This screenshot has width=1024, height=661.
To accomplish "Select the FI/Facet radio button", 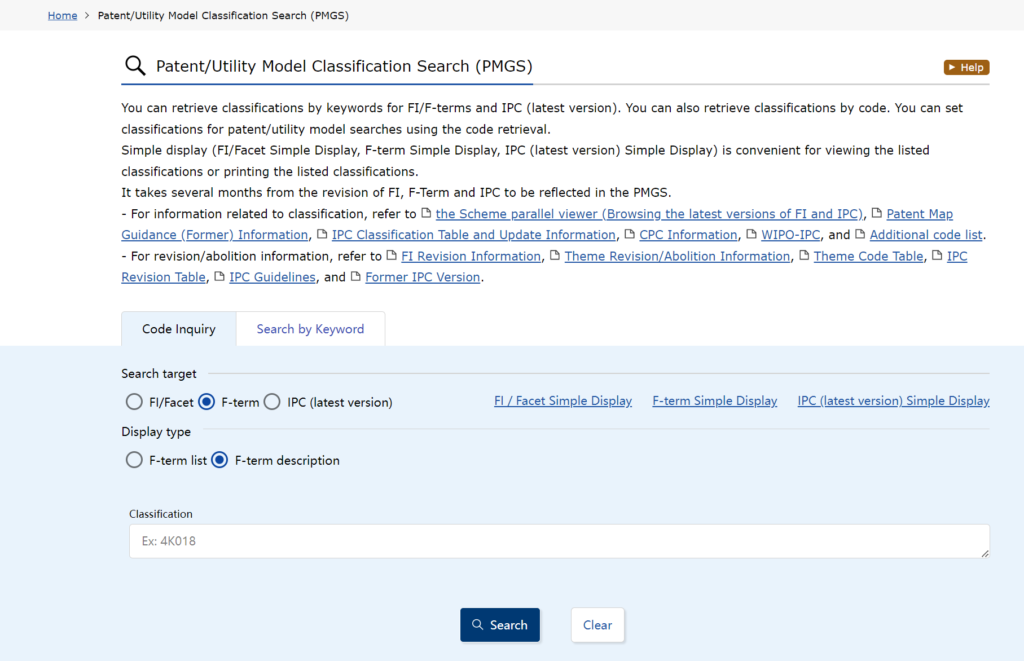I will pos(134,402).
